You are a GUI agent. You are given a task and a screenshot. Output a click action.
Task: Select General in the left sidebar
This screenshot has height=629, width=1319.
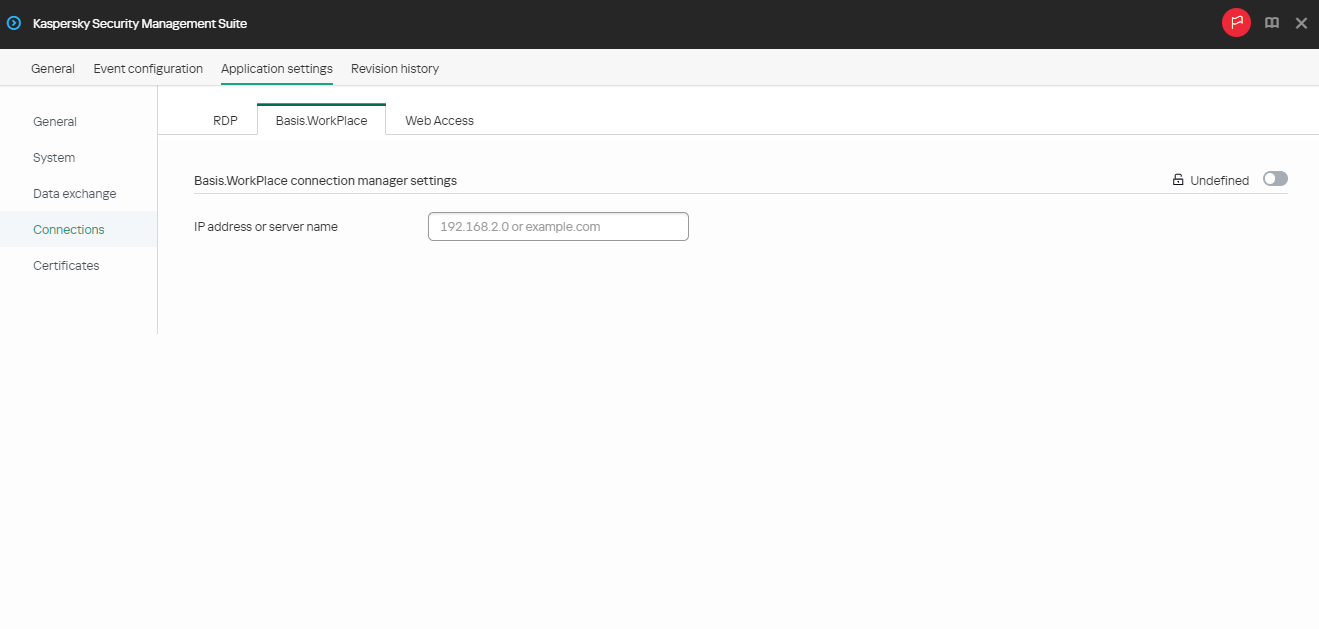coord(55,121)
